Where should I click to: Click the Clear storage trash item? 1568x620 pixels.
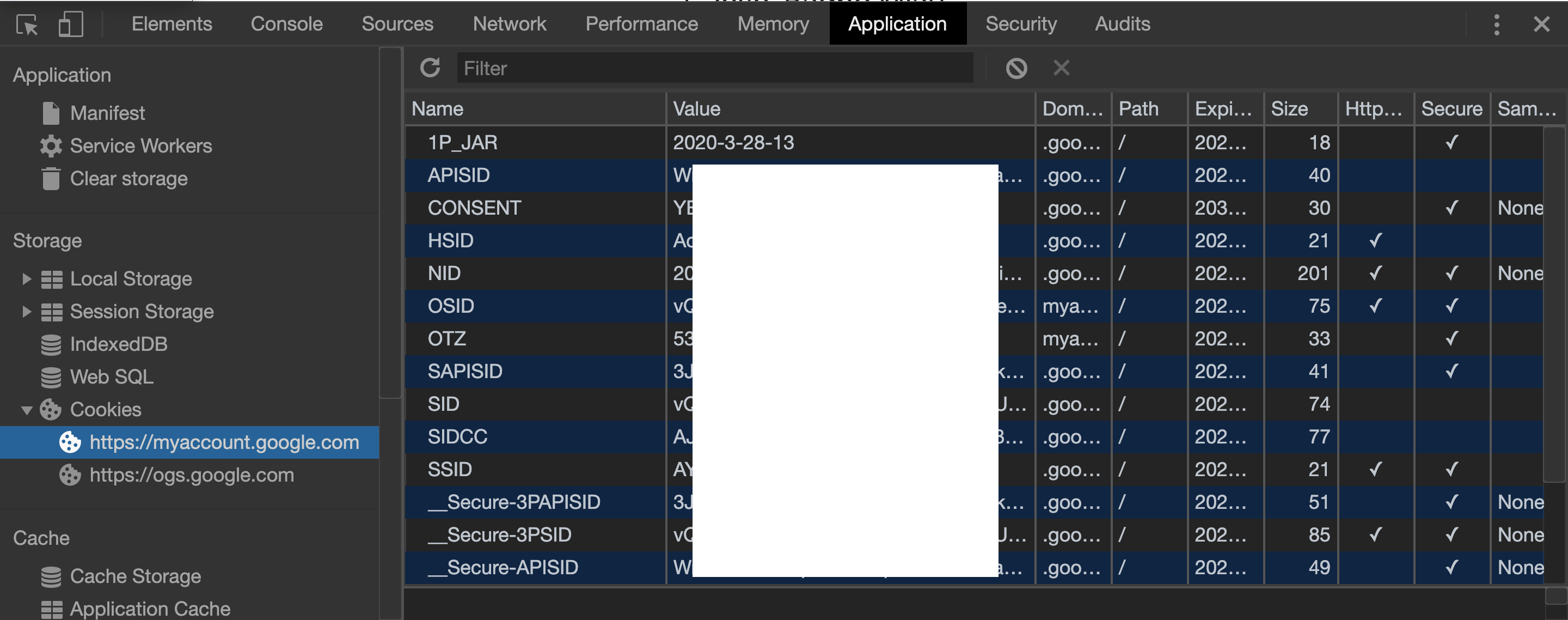tap(128, 179)
